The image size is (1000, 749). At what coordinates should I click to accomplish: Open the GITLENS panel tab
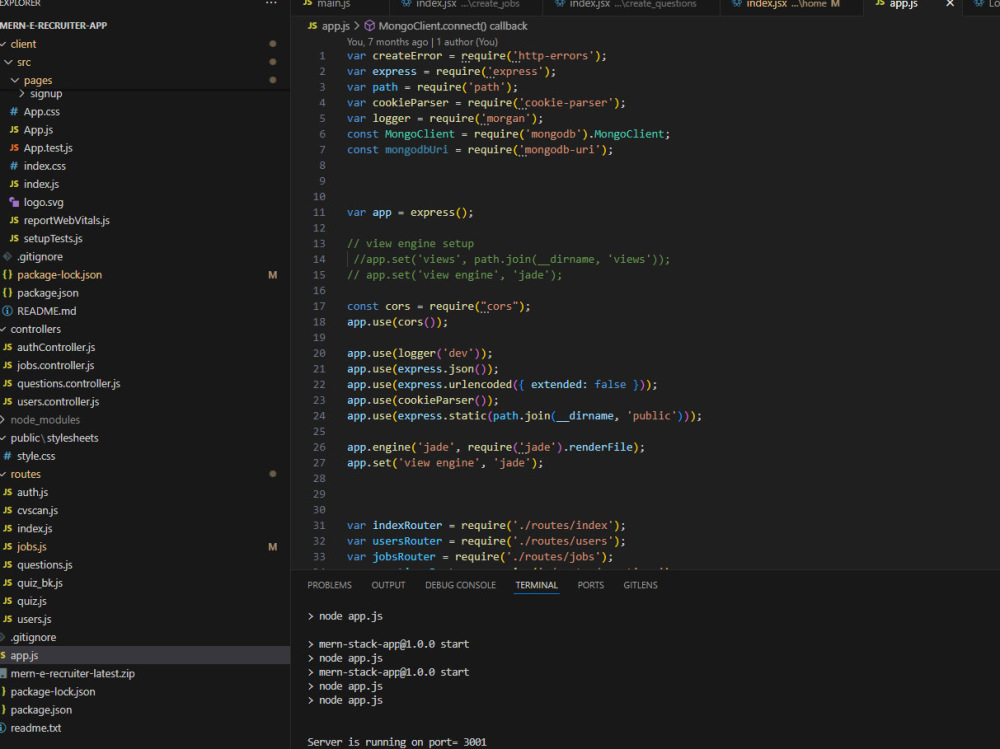point(640,585)
